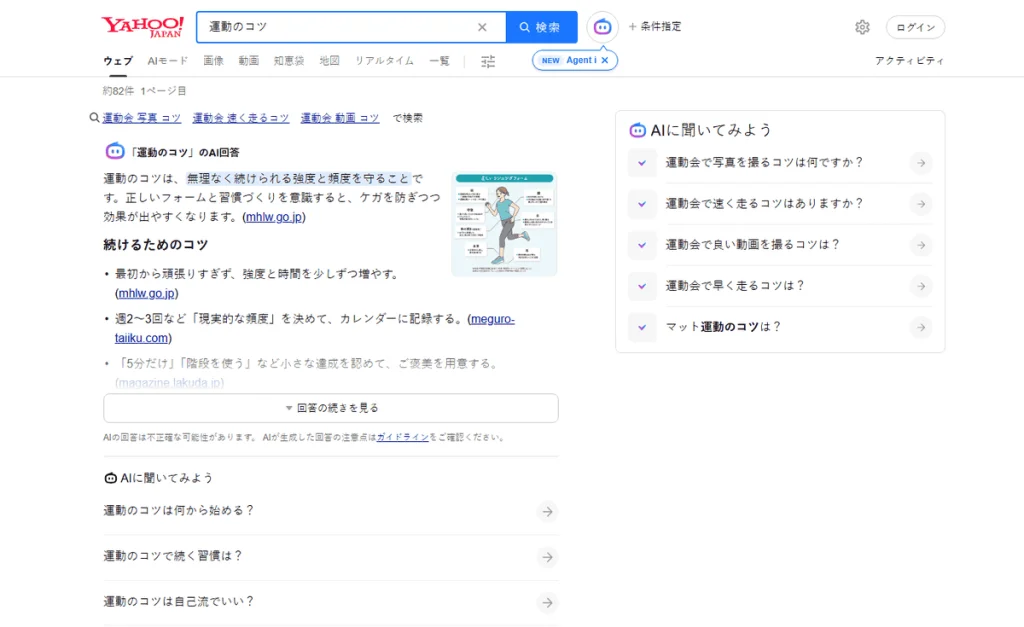Expand chevron for 運動会で良い動画を撮るコツは？
The height and width of the screenshot is (627, 1024).
pyautogui.click(x=642, y=245)
